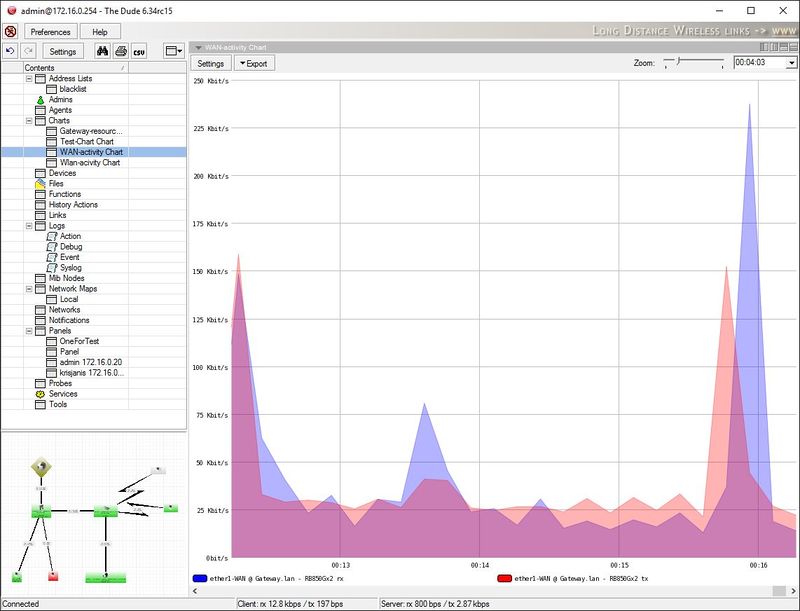800x611 pixels.
Task: Collapse the Charts tree branch
Action: (x=29, y=121)
